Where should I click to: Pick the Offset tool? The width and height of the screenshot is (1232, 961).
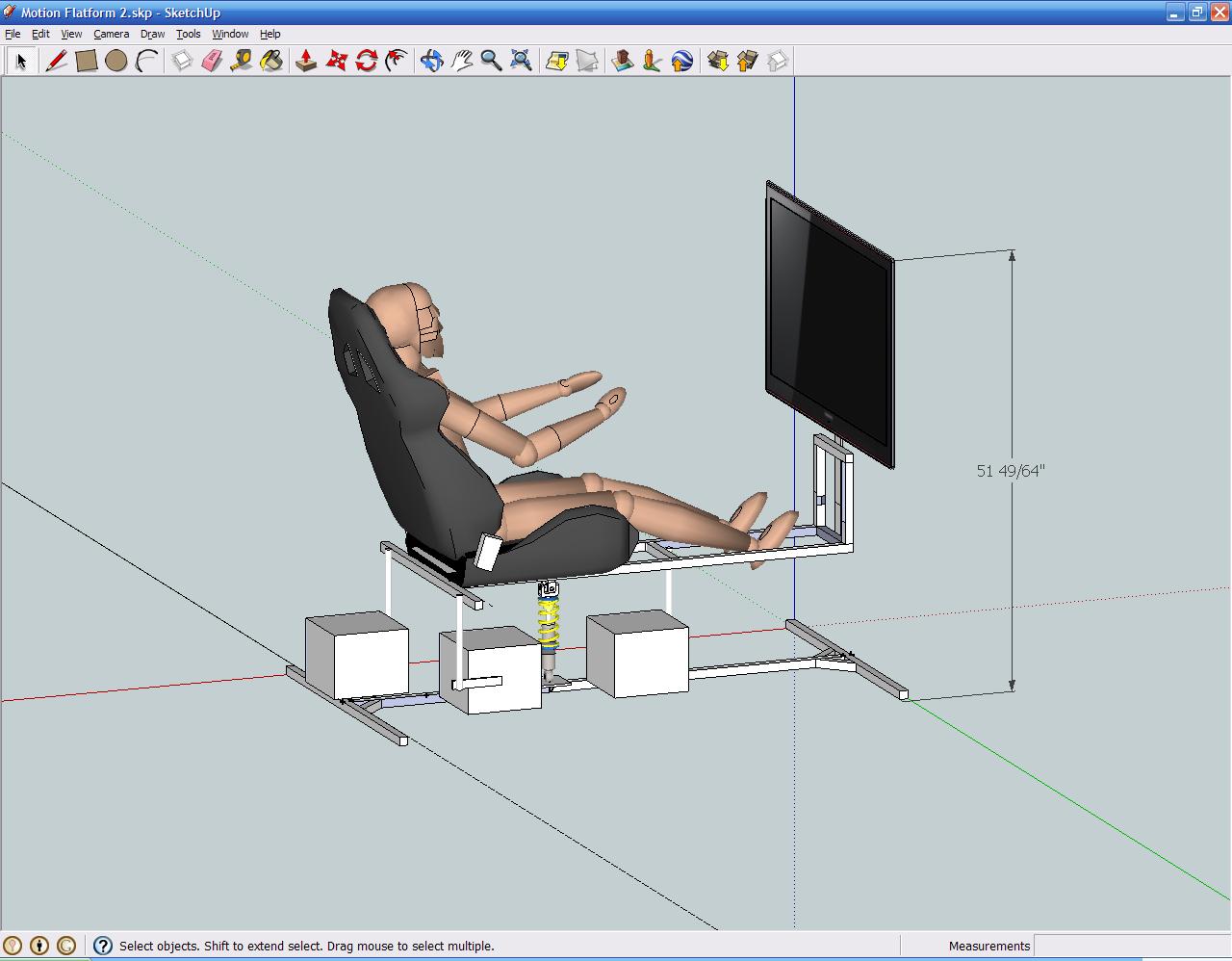(396, 61)
